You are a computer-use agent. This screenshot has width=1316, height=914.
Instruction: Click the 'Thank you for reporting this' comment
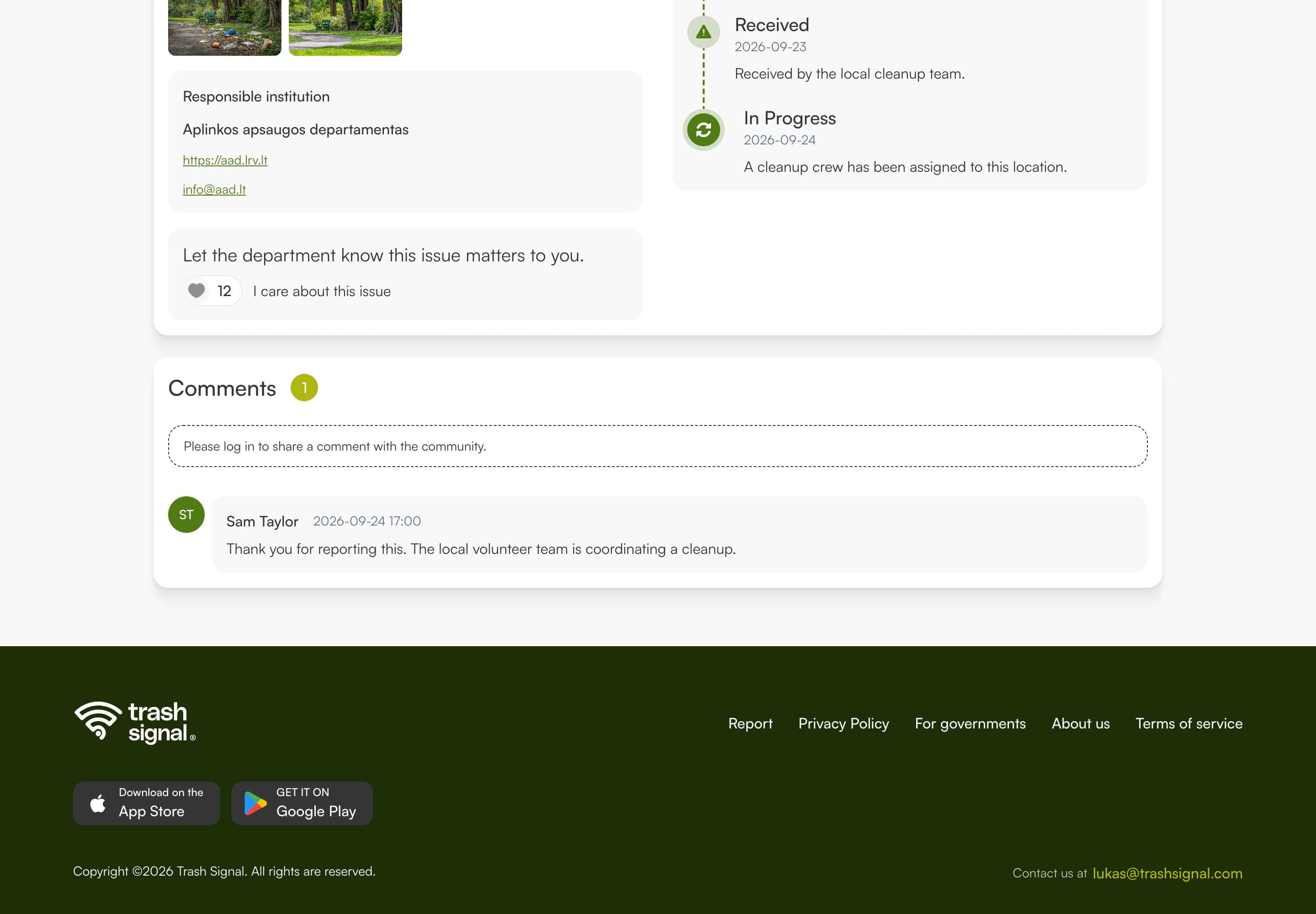pos(480,549)
